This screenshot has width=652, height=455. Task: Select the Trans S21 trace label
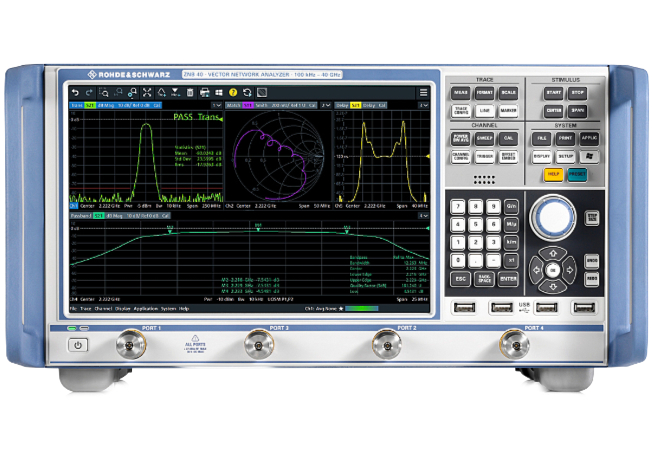(x=116, y=105)
